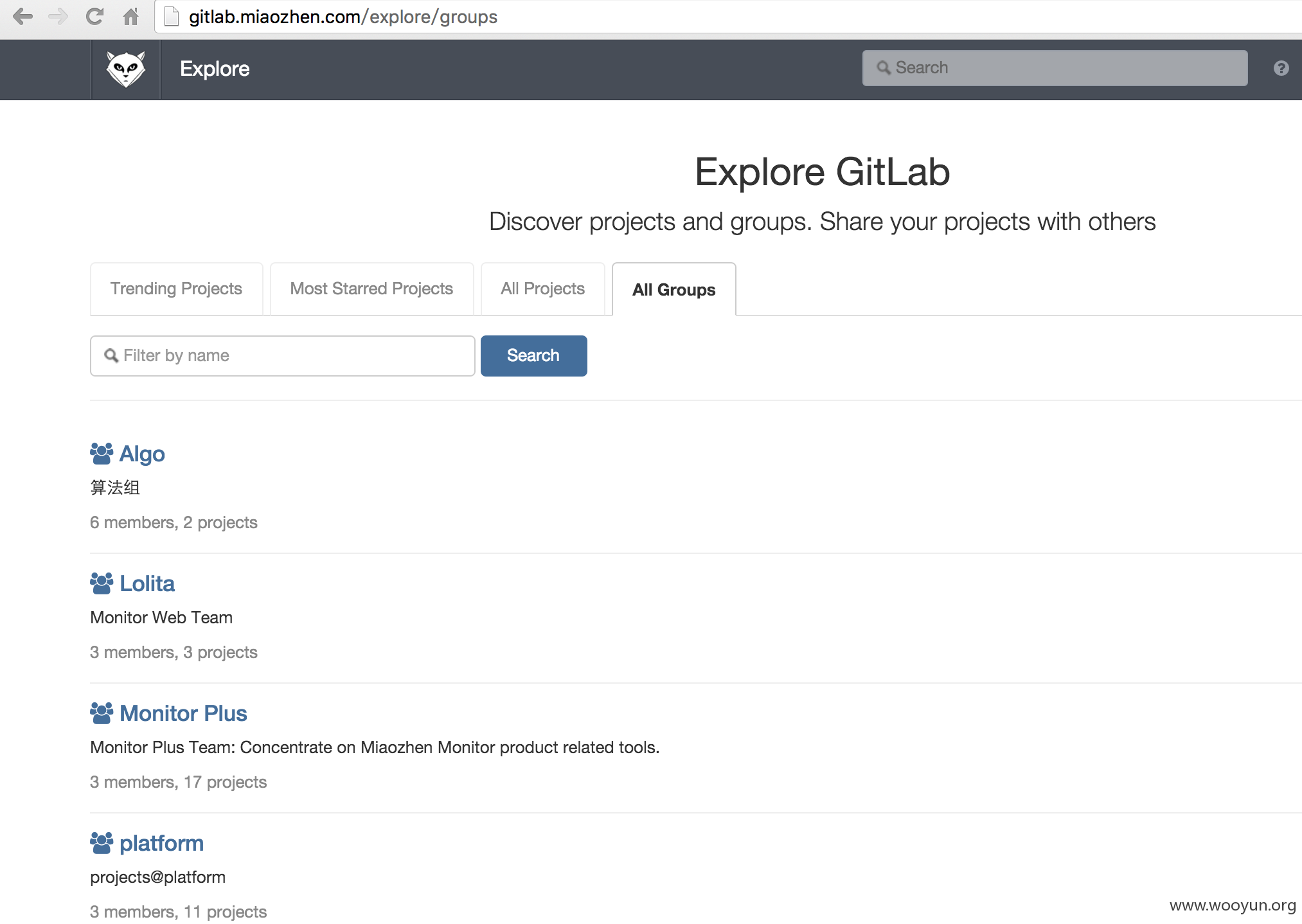Viewport: 1302px width, 924px height.
Task: Click magnifier icon in Filter by name
Action: (111, 355)
